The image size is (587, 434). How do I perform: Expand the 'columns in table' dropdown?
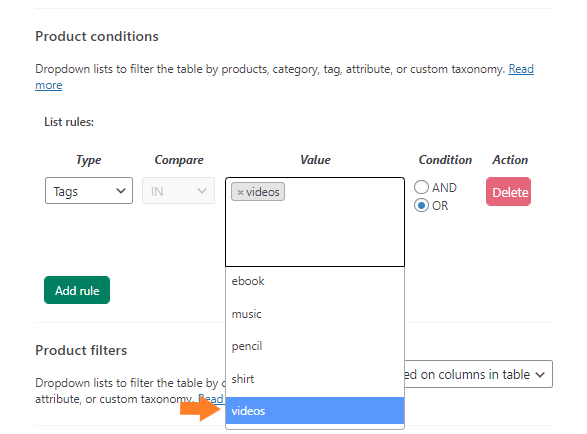click(x=478, y=374)
